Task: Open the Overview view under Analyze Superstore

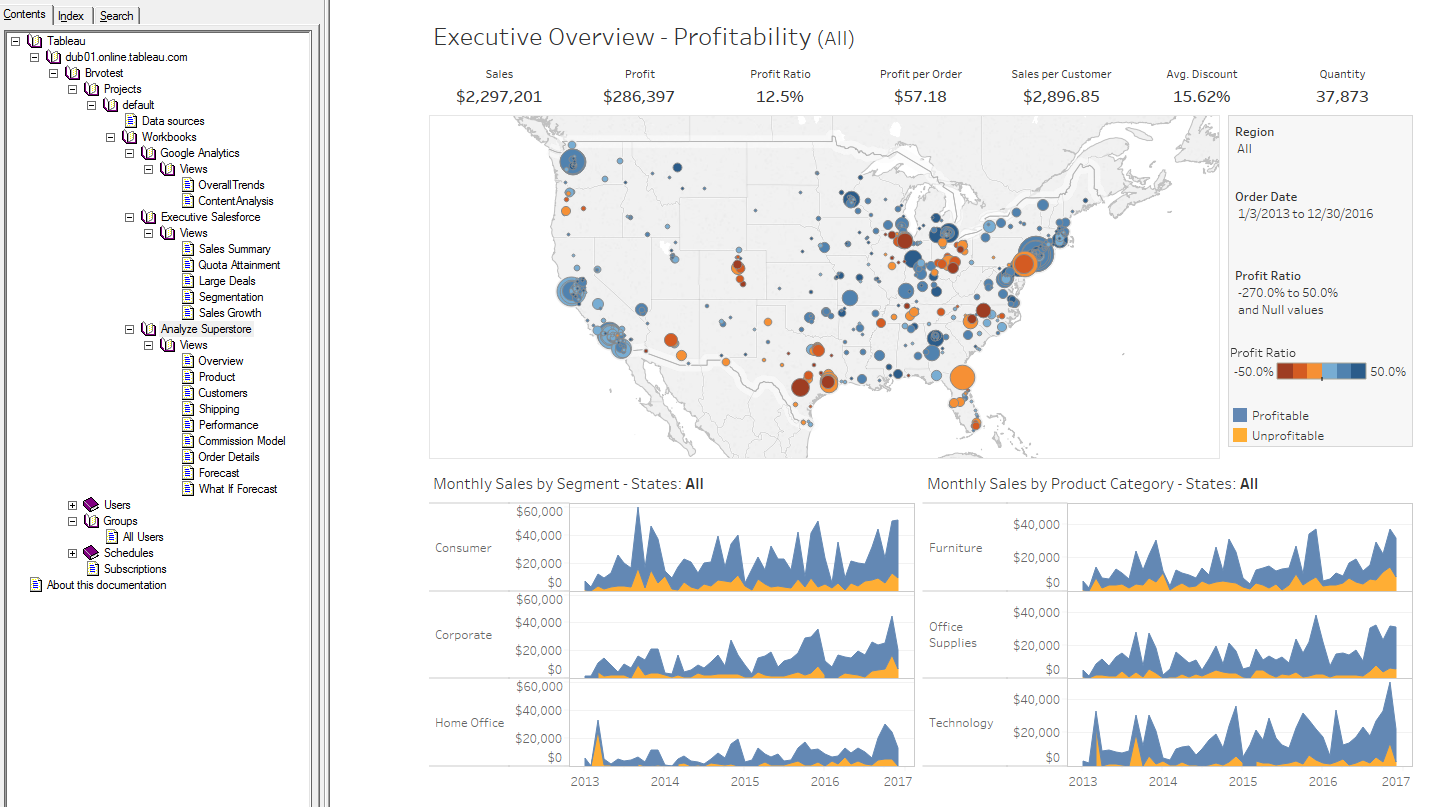Action: click(x=188, y=360)
